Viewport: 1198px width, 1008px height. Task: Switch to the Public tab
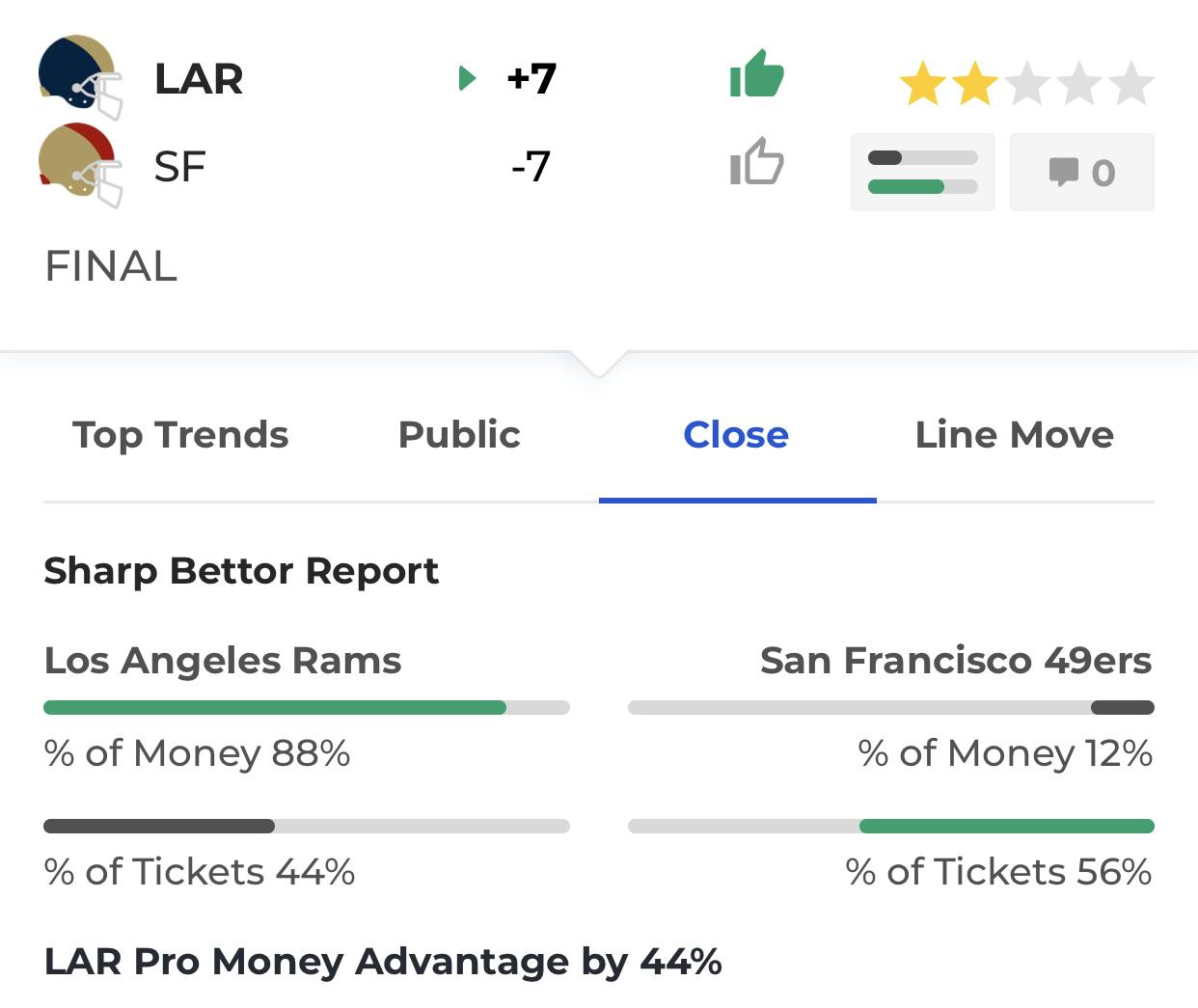459,434
